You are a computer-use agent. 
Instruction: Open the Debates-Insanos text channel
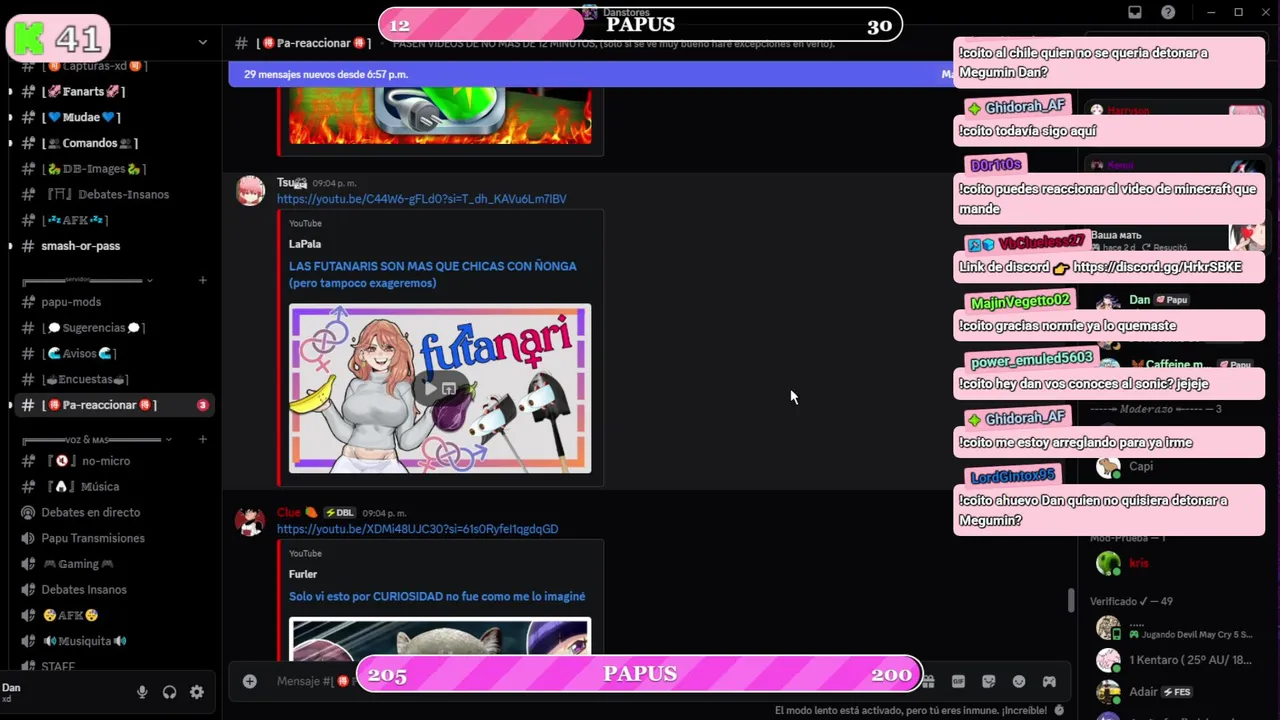110,194
